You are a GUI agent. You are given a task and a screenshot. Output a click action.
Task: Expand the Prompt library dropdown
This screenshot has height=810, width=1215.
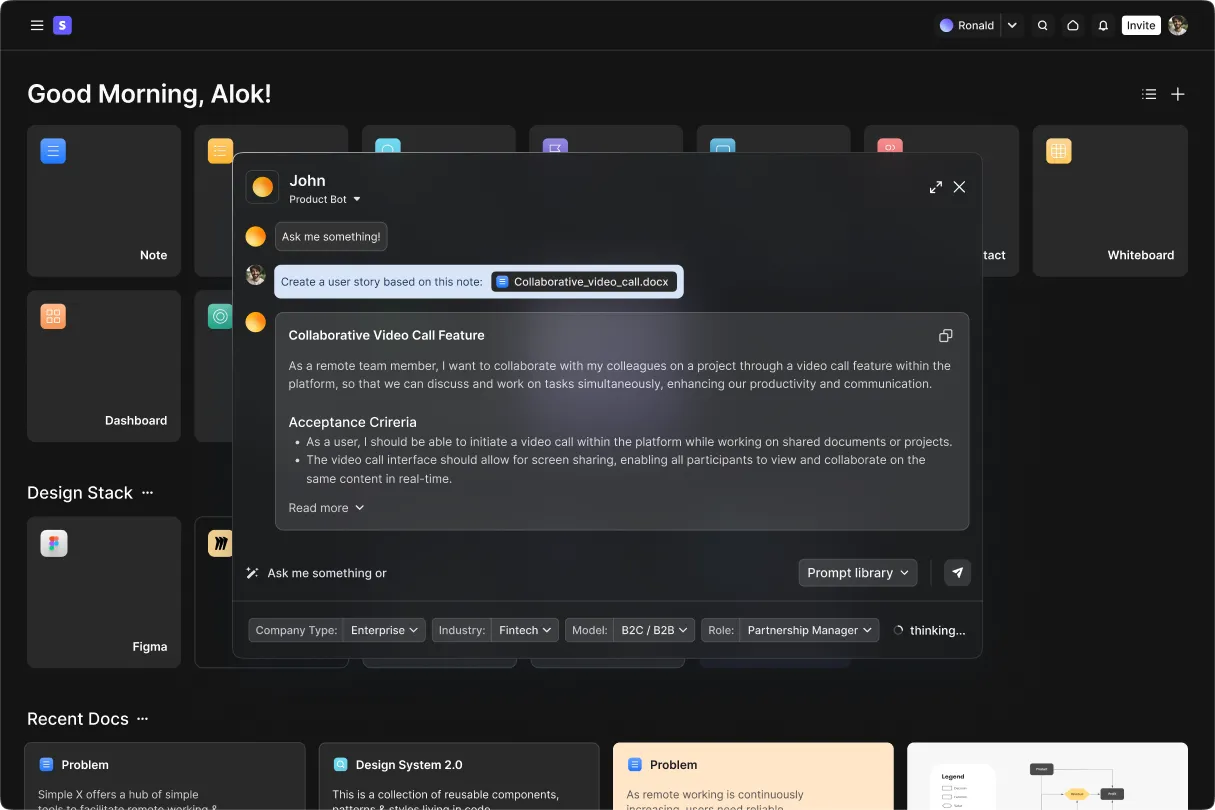[x=858, y=573]
